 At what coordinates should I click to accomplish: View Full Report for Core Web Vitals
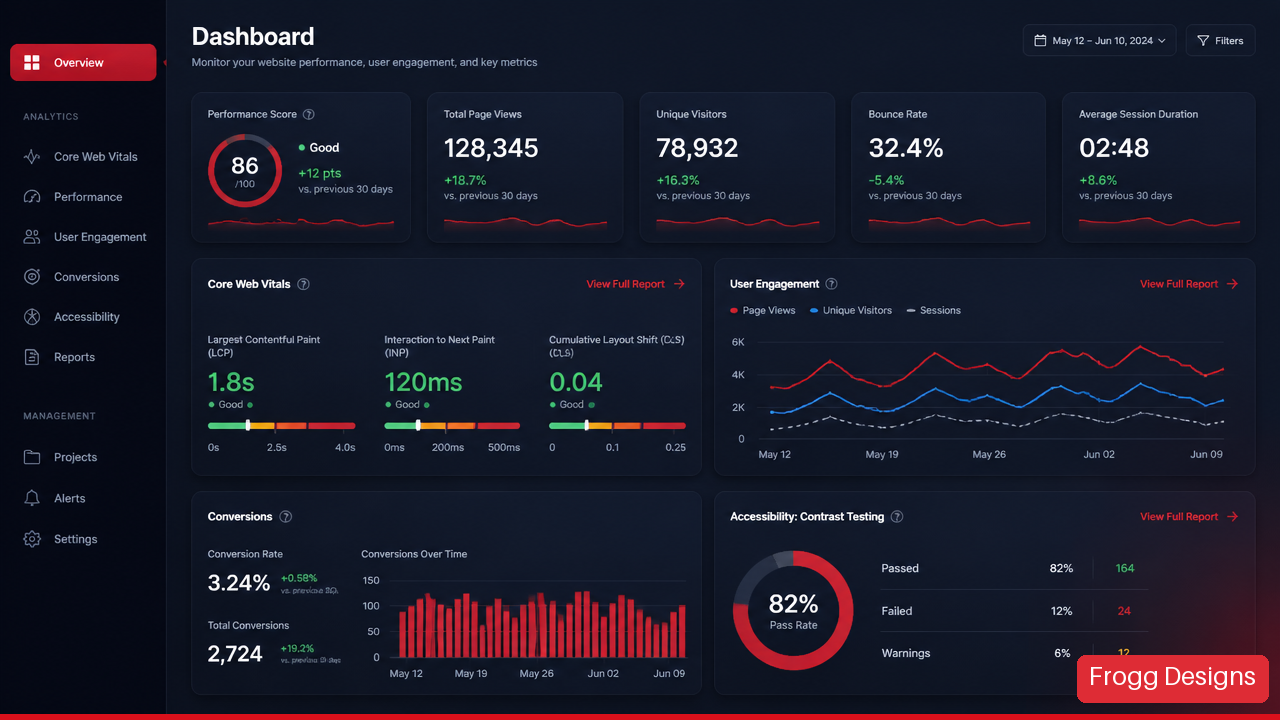[x=636, y=284]
